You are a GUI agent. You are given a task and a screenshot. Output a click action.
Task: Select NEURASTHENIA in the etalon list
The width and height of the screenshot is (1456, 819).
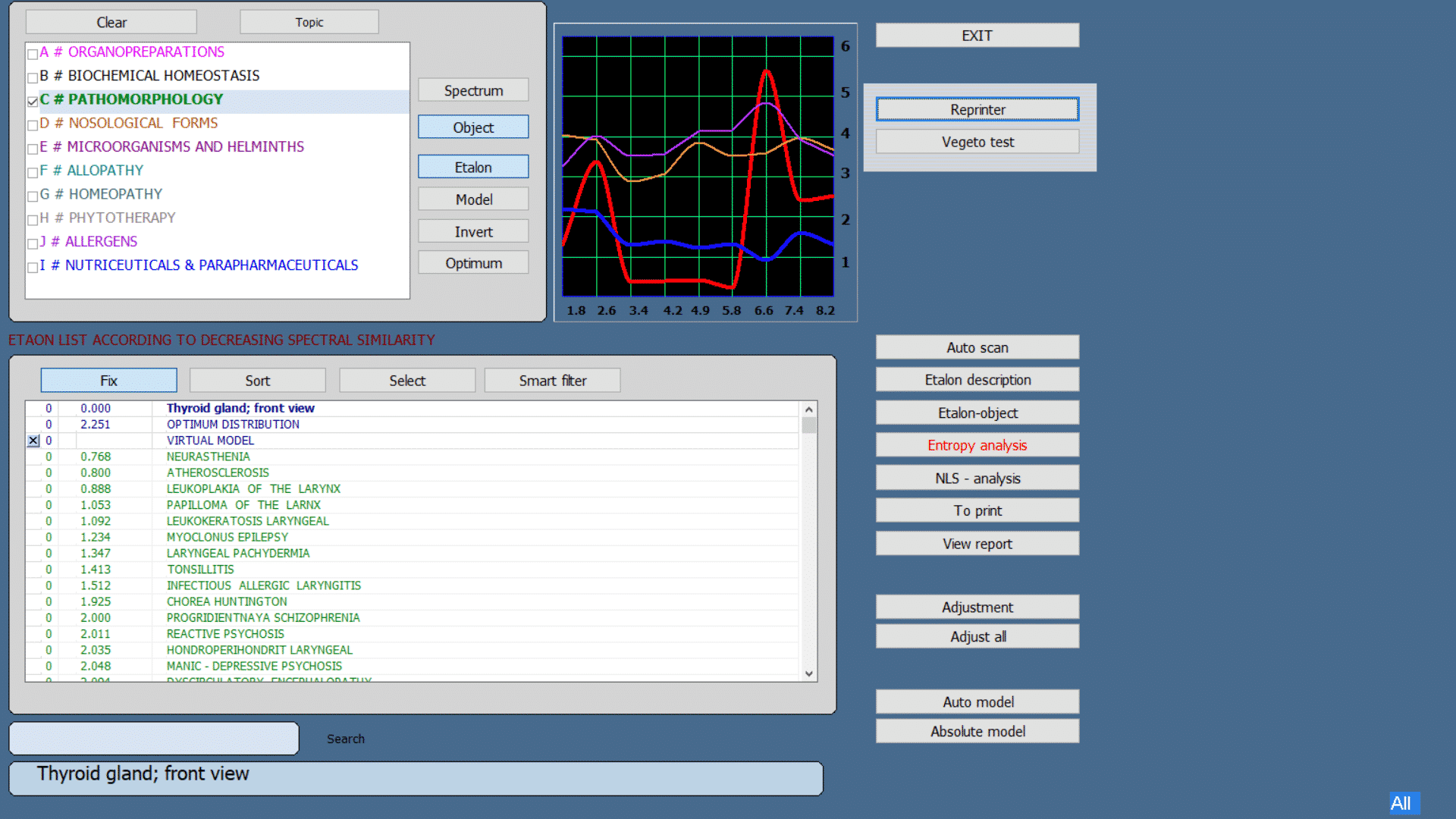coord(208,457)
